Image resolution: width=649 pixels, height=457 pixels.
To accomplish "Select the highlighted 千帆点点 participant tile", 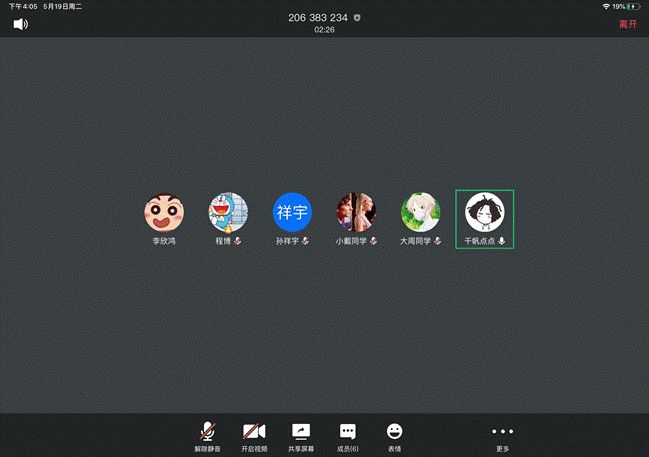I will [484, 218].
